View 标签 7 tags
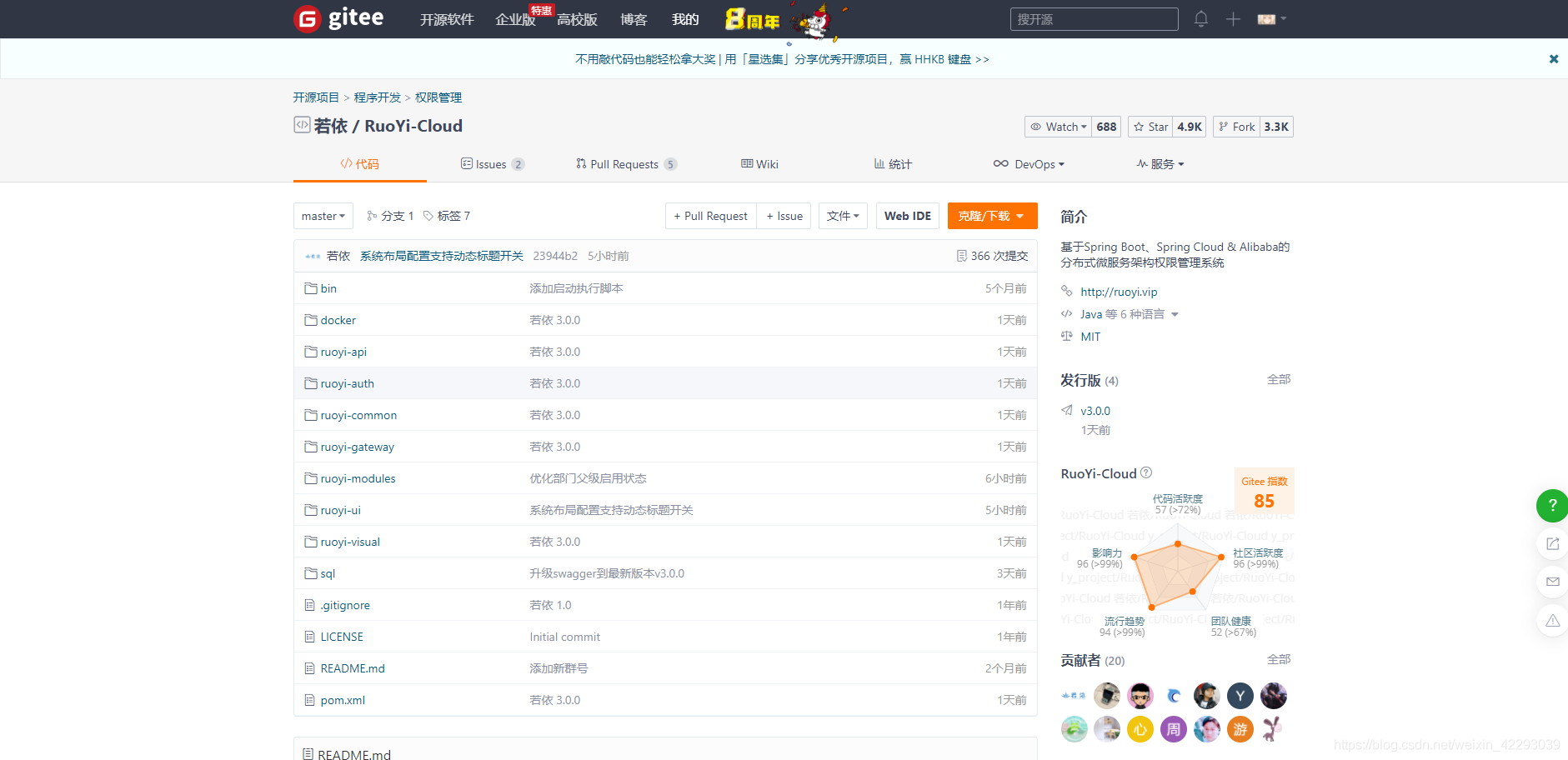 tap(447, 216)
